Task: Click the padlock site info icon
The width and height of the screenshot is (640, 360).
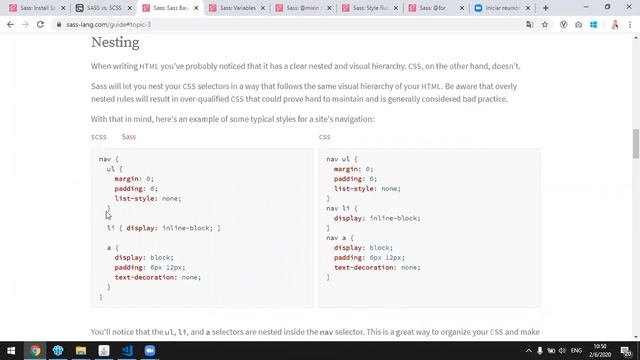Action: 59,24
